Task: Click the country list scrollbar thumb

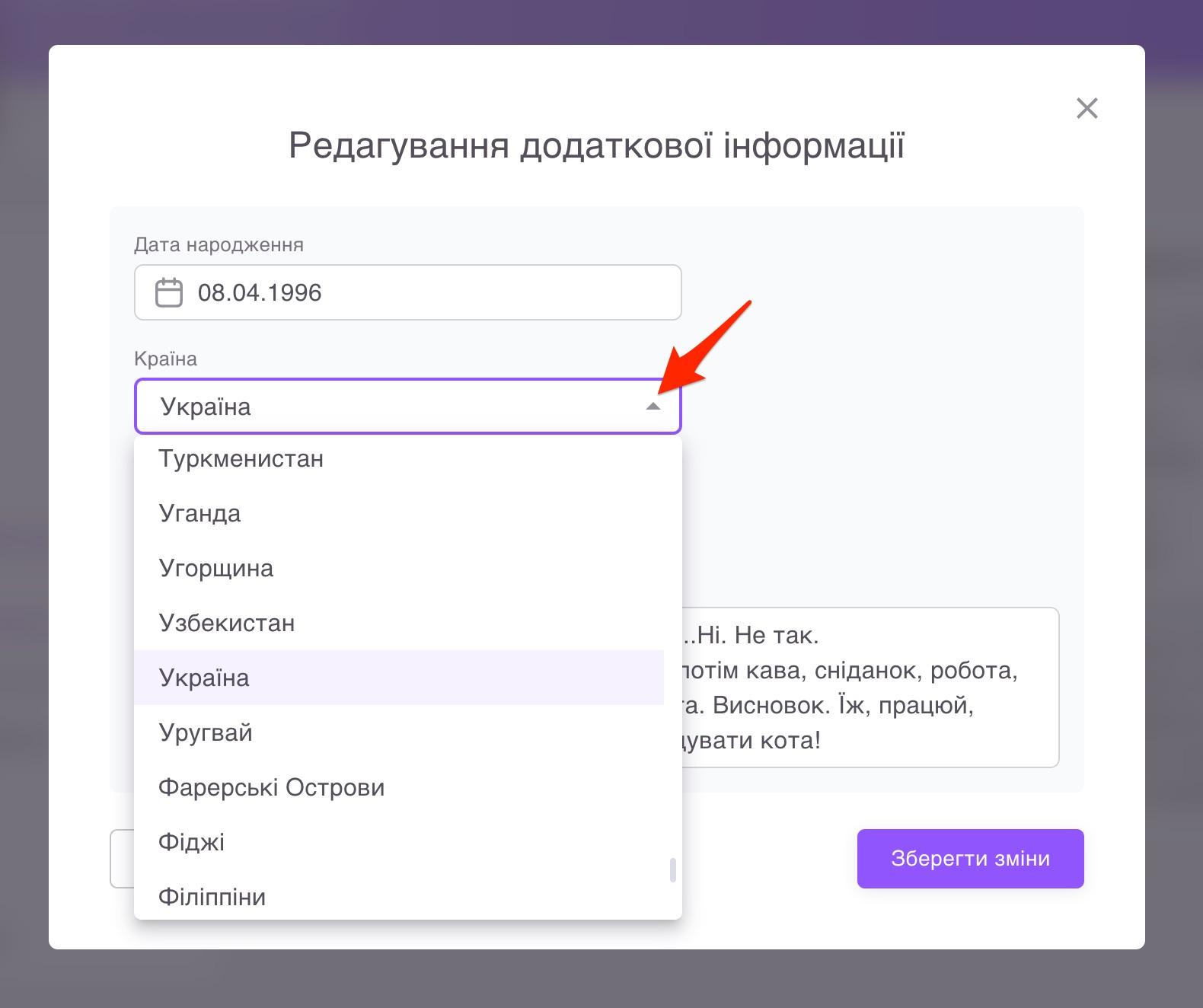Action: (673, 870)
